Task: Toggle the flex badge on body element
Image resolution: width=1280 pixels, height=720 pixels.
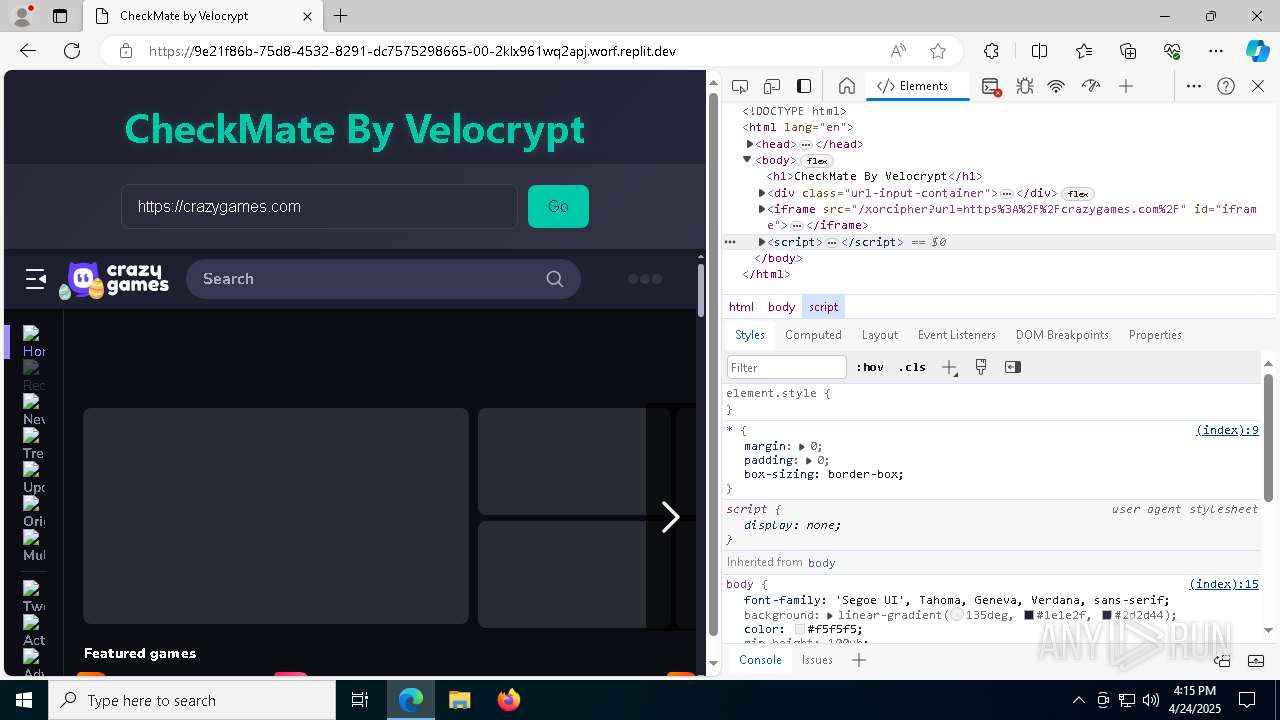Action: (817, 161)
